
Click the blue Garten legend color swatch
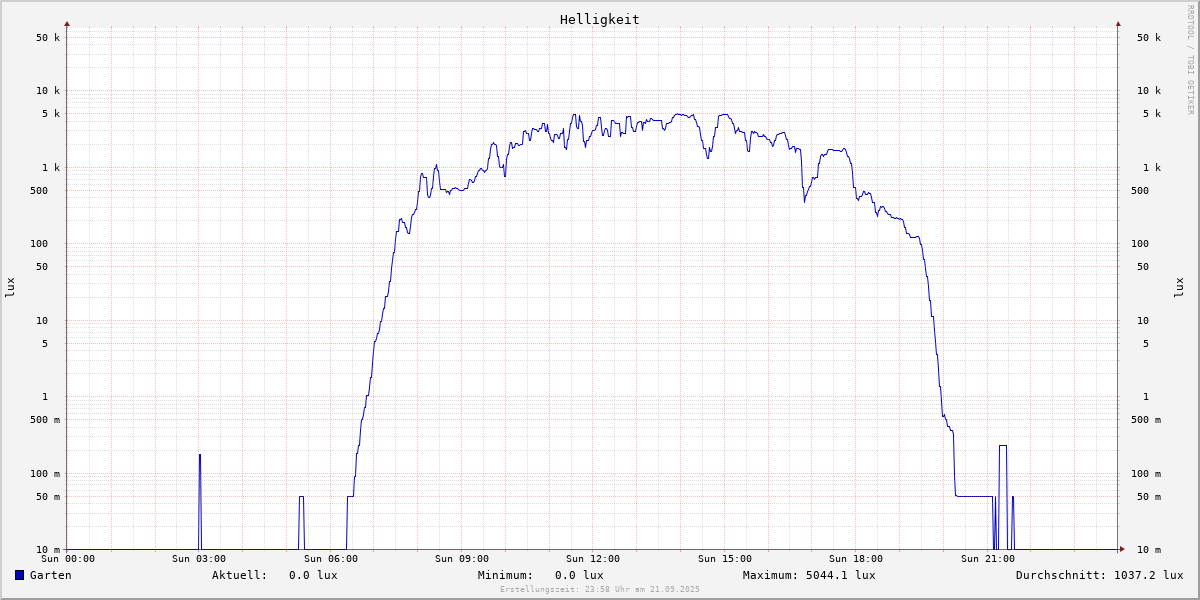click(19, 575)
